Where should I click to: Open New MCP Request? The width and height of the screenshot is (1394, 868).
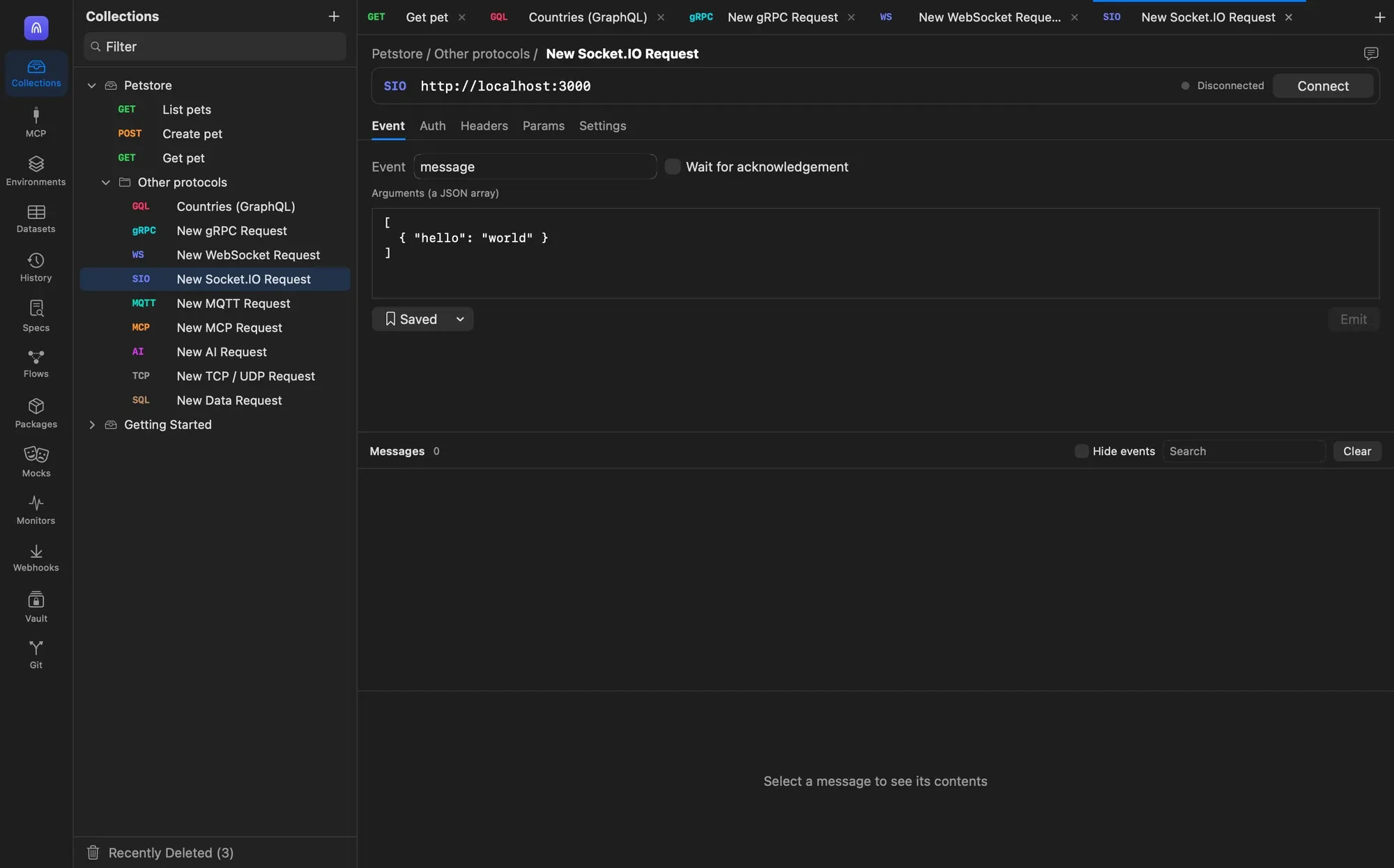pyautogui.click(x=215, y=327)
